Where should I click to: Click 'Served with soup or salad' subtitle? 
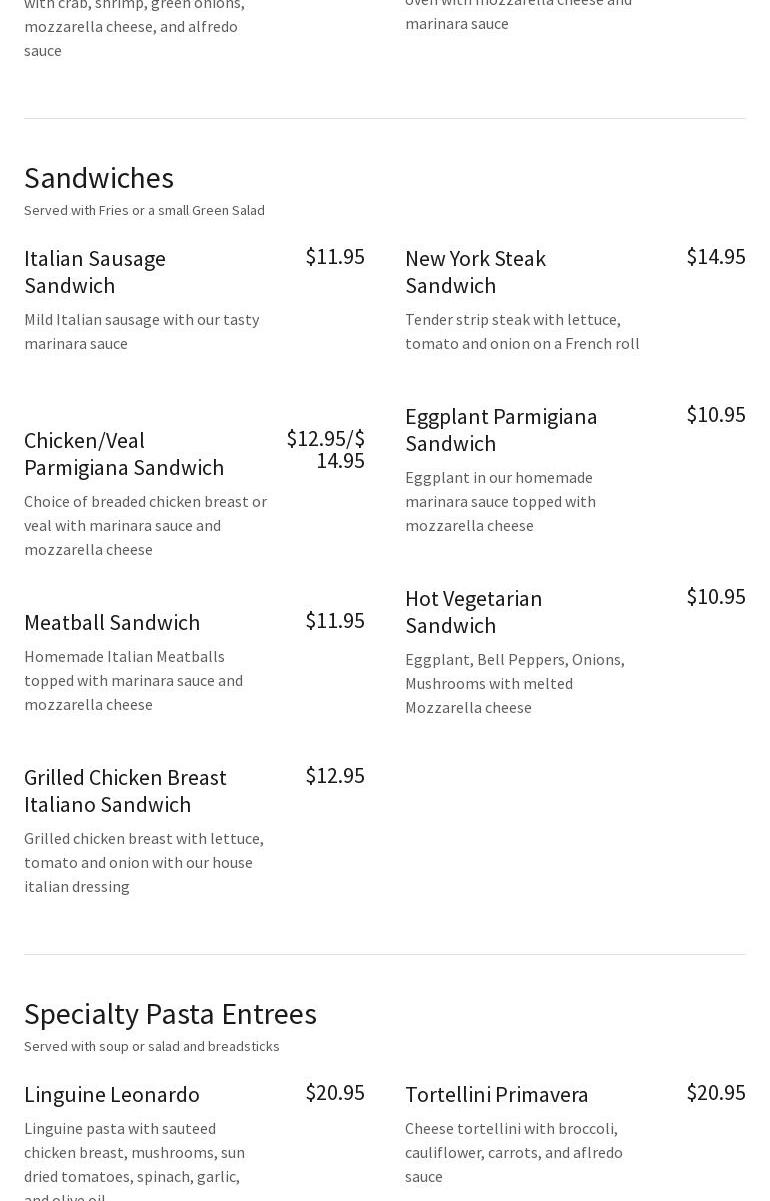[x=152, y=1046]
